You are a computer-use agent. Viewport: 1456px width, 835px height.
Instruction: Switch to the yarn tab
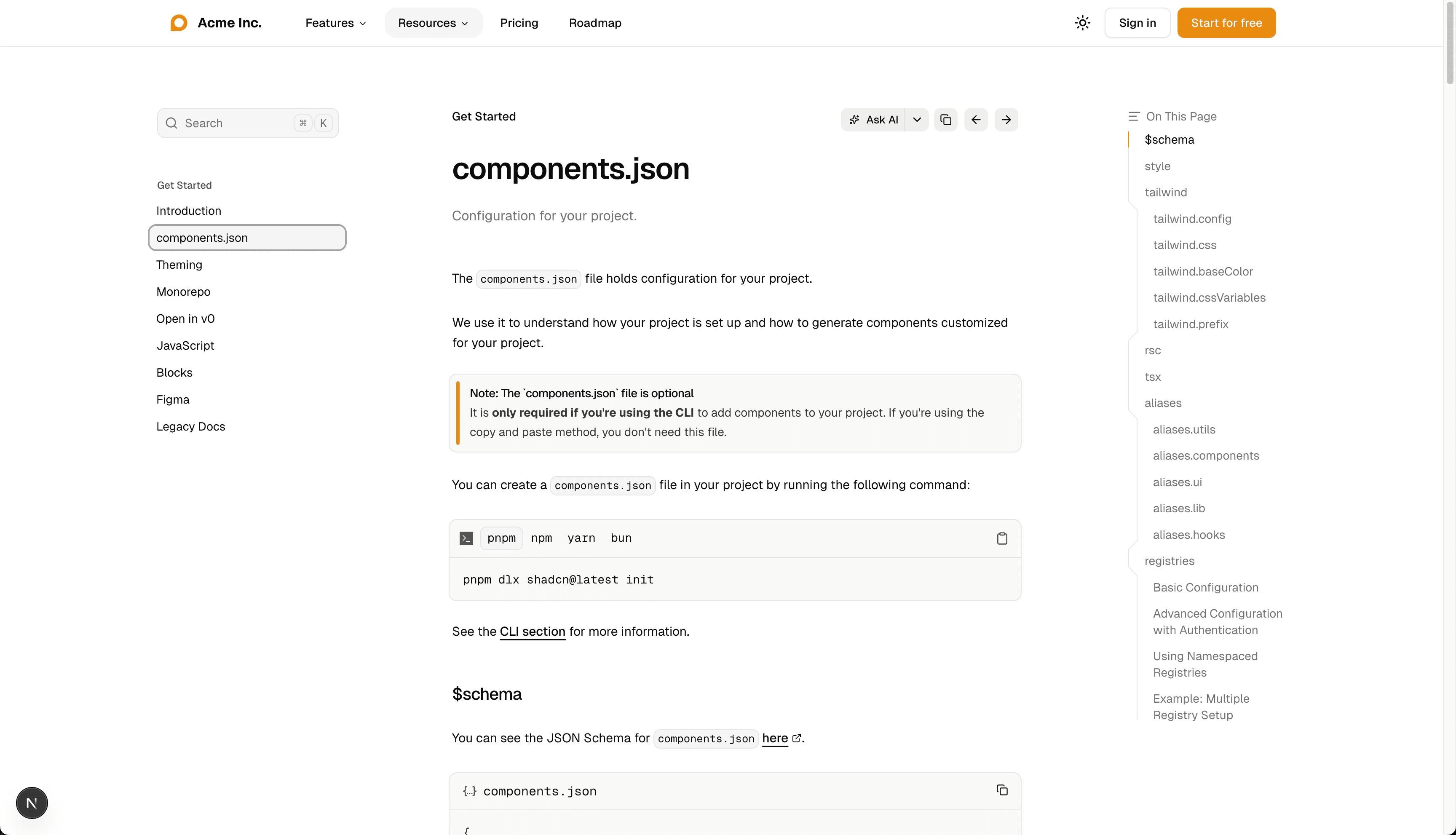pyautogui.click(x=581, y=538)
